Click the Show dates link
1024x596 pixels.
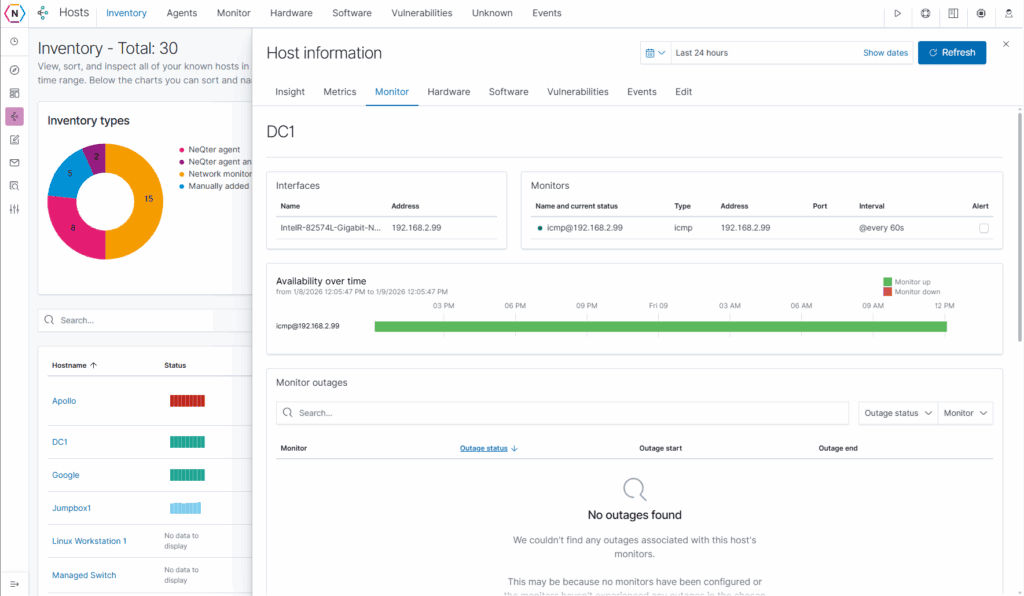pos(885,53)
